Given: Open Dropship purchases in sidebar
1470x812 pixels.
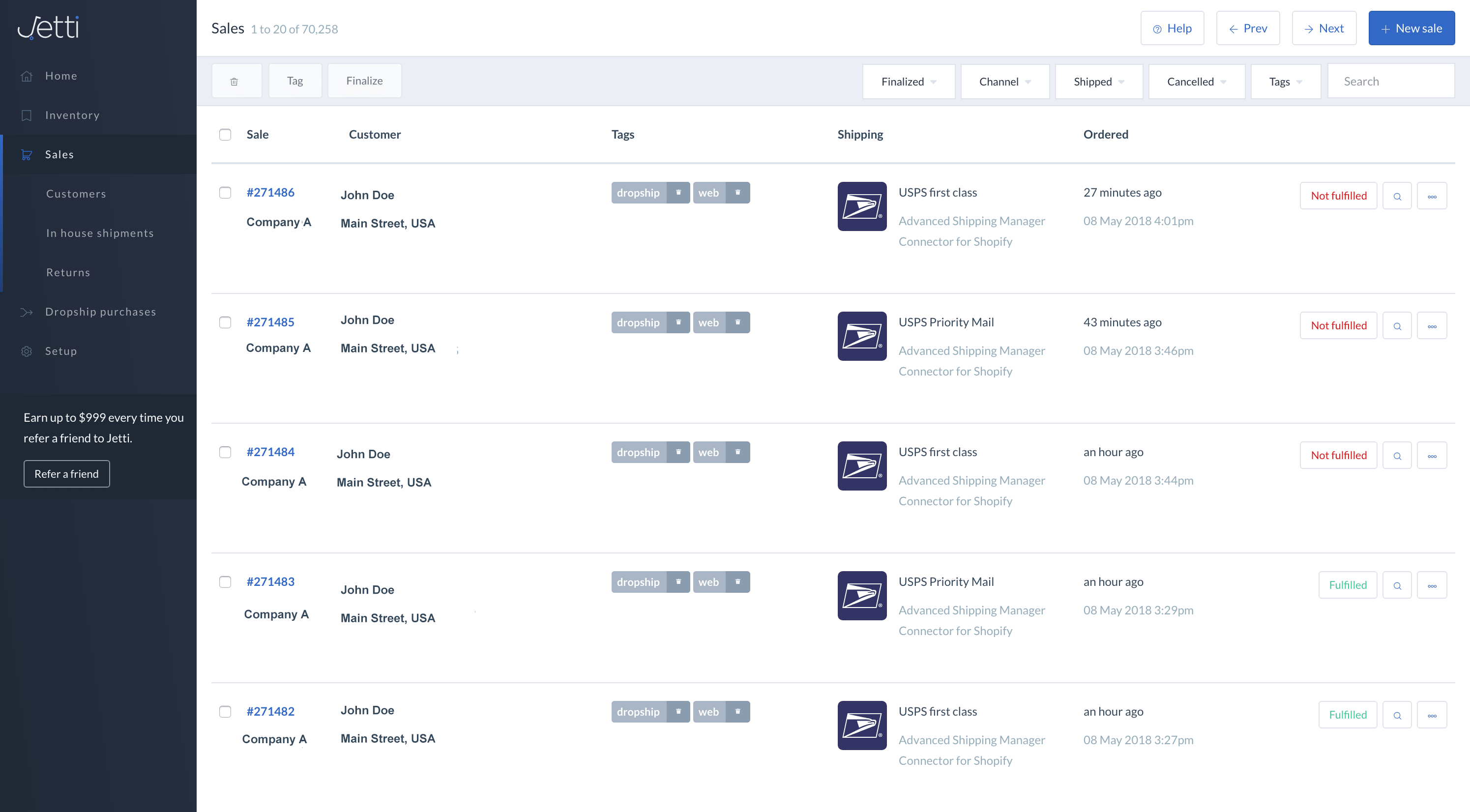Looking at the screenshot, I should pyautogui.click(x=100, y=312).
